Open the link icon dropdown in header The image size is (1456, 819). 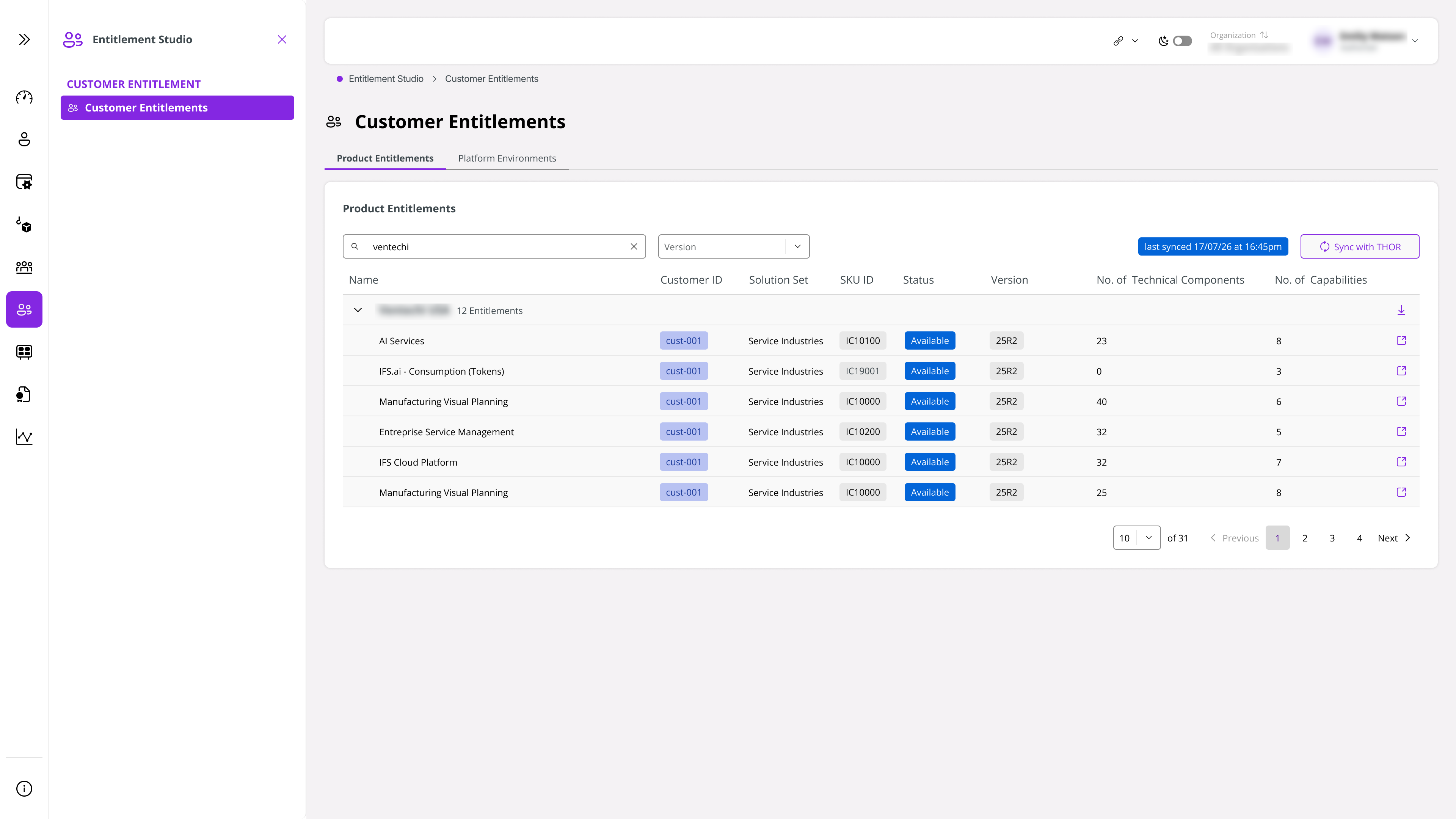(x=1125, y=41)
